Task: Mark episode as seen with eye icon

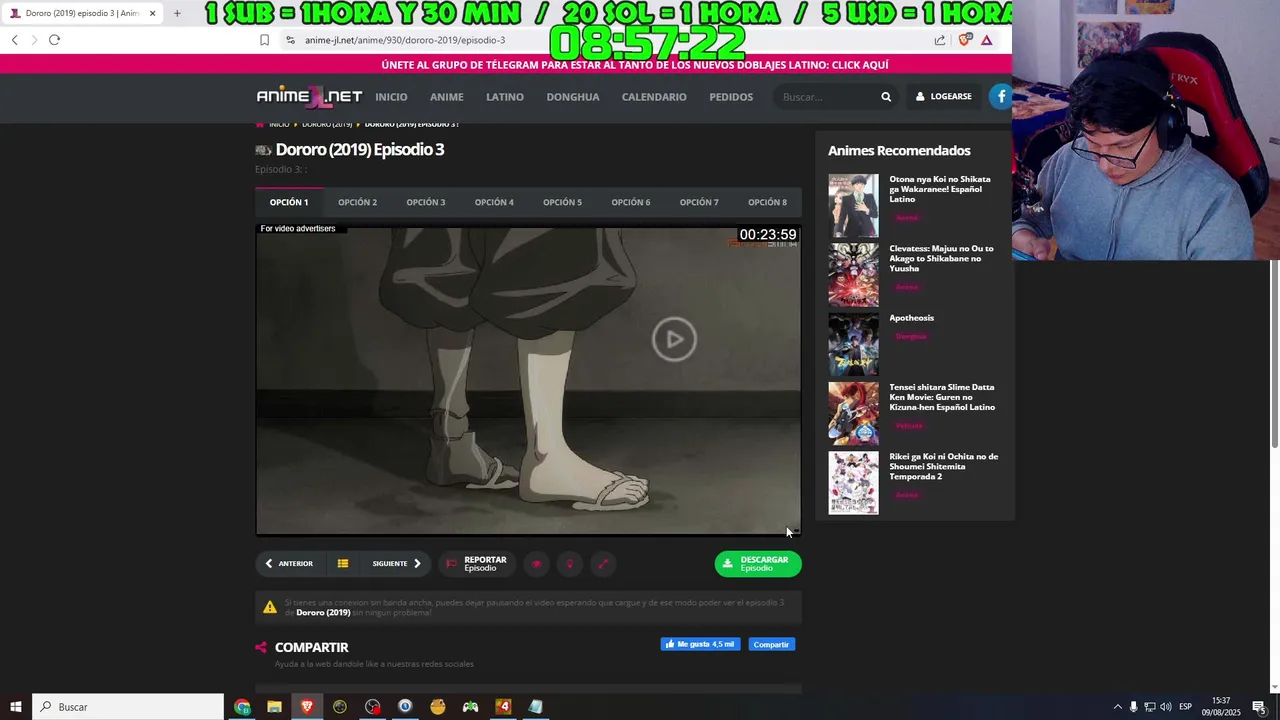Action: (536, 564)
